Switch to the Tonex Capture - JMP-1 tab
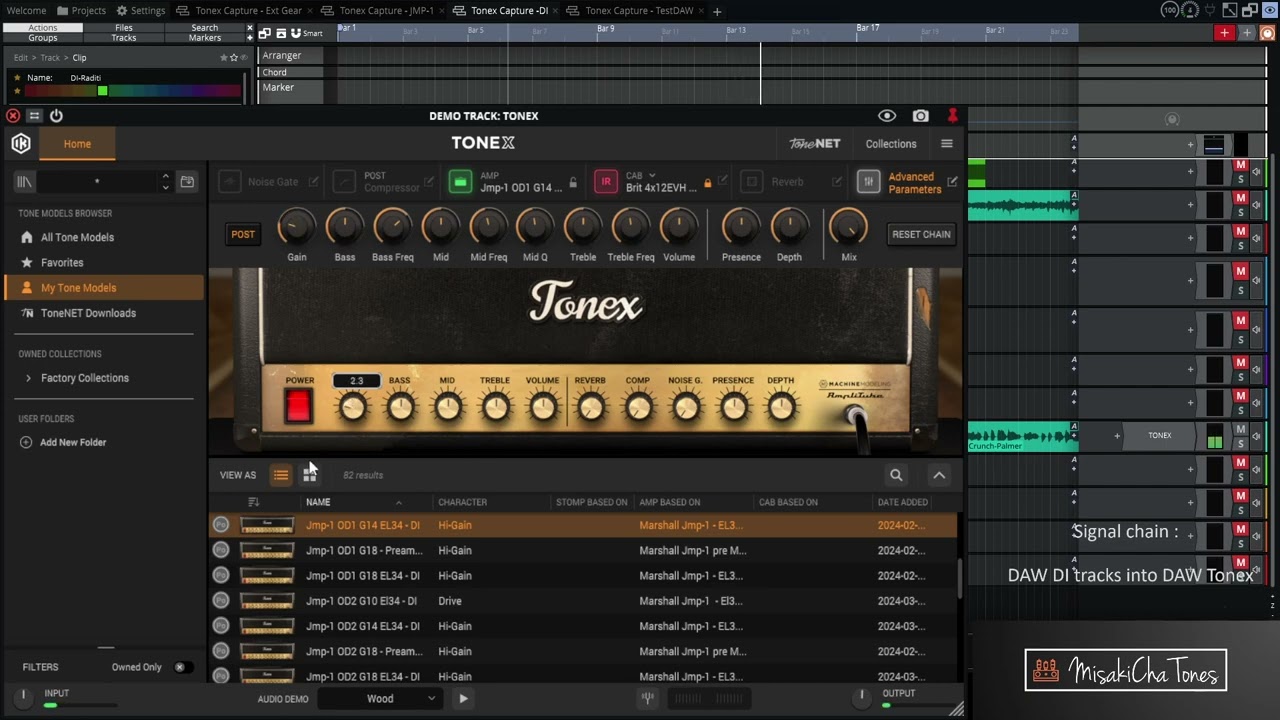The image size is (1280, 720). click(386, 11)
